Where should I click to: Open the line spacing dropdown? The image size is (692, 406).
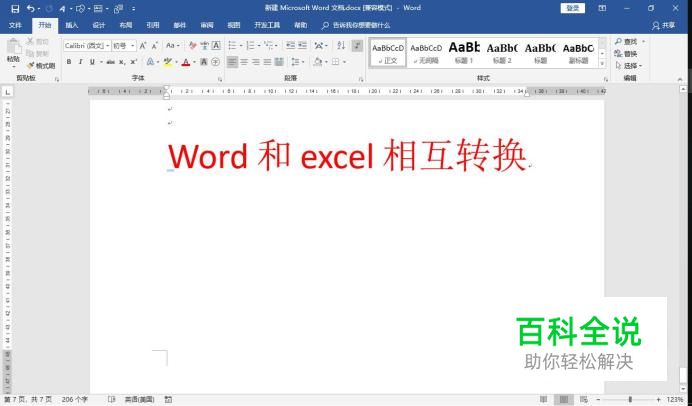[x=297, y=62]
